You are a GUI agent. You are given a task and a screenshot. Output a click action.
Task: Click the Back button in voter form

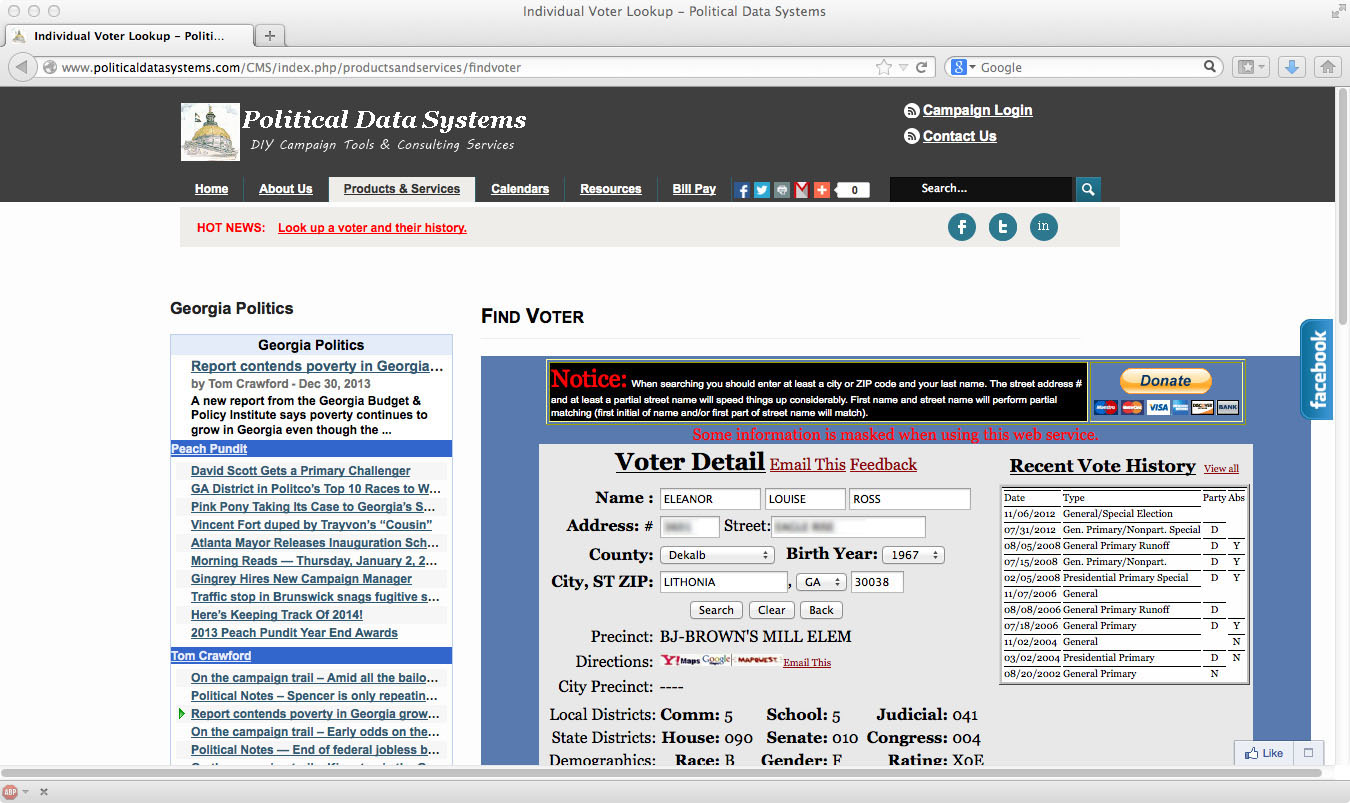(821, 610)
